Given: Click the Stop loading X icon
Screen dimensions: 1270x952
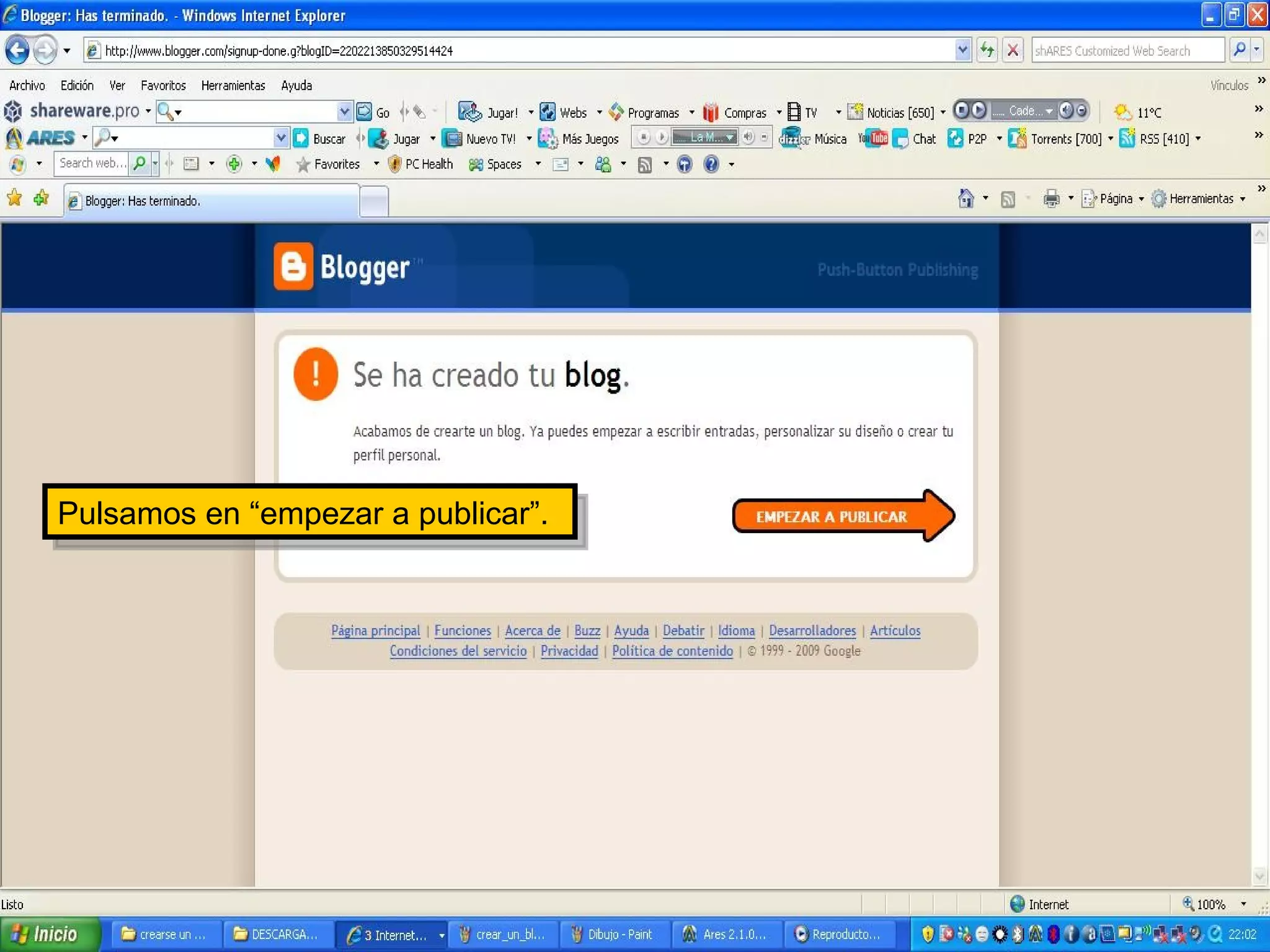Looking at the screenshot, I should point(1013,50).
